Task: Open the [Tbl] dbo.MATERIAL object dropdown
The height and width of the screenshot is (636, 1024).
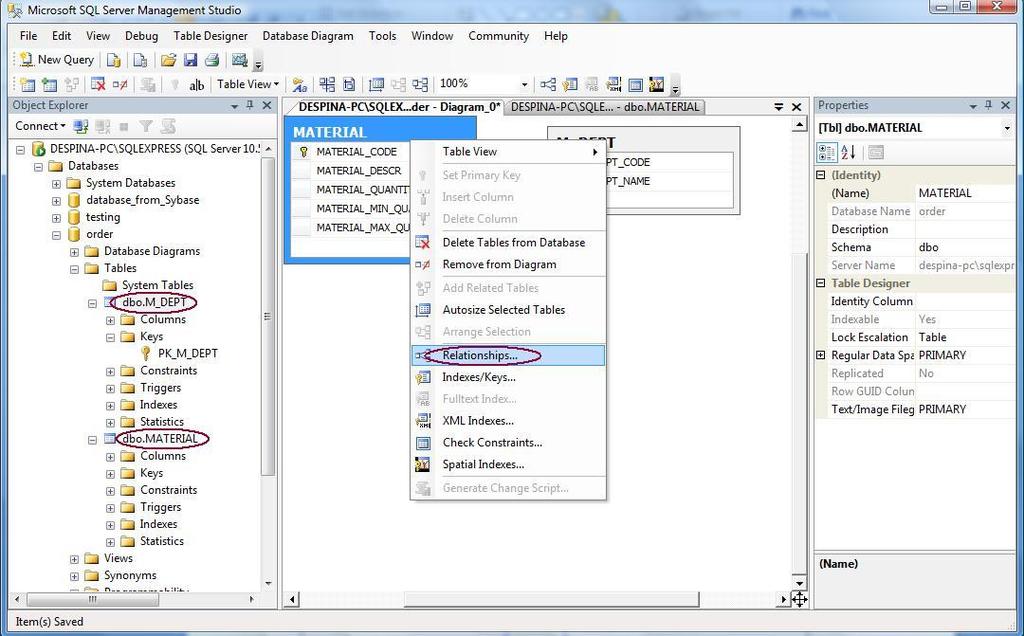Action: pos(1006,129)
